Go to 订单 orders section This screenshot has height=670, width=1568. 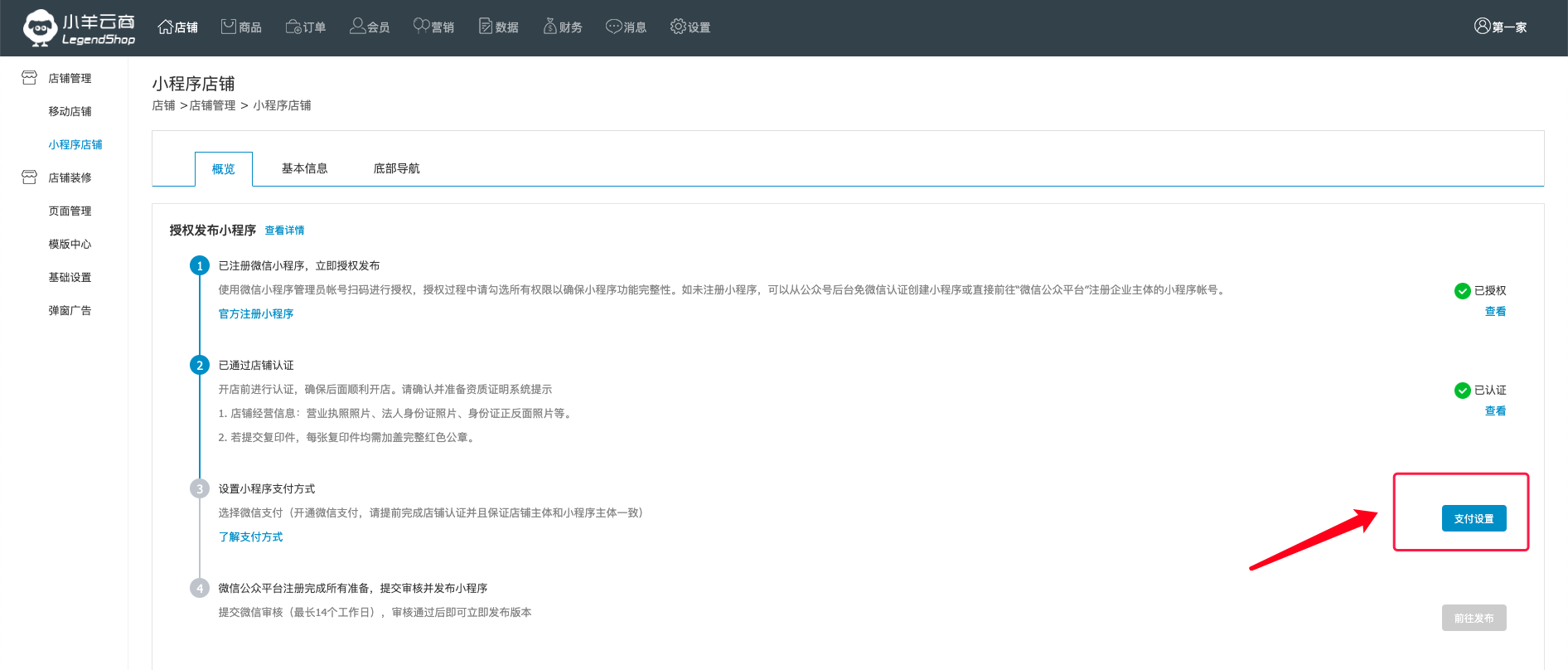(305, 27)
